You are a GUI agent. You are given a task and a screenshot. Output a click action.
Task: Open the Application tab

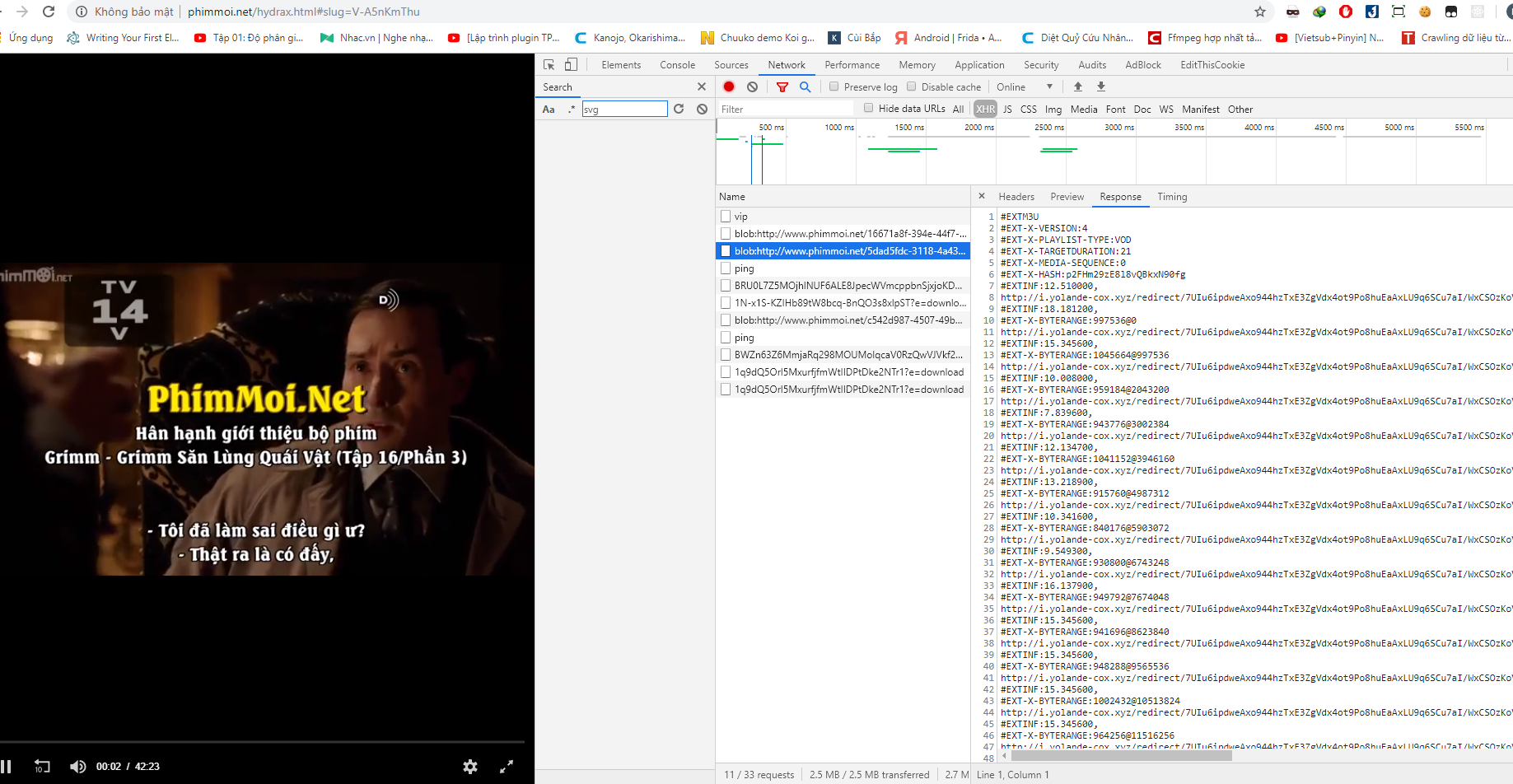[x=979, y=64]
